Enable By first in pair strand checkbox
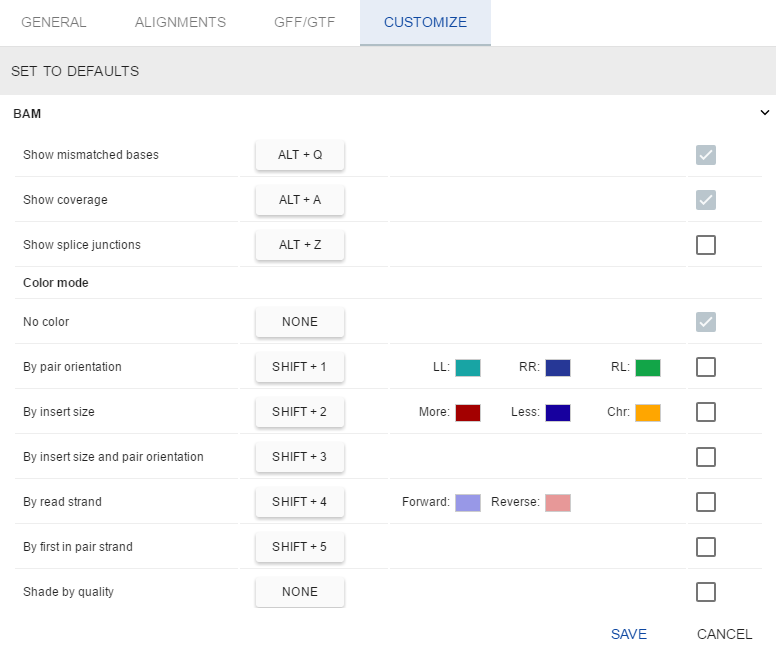Image resolution: width=776 pixels, height=649 pixels. tap(706, 547)
